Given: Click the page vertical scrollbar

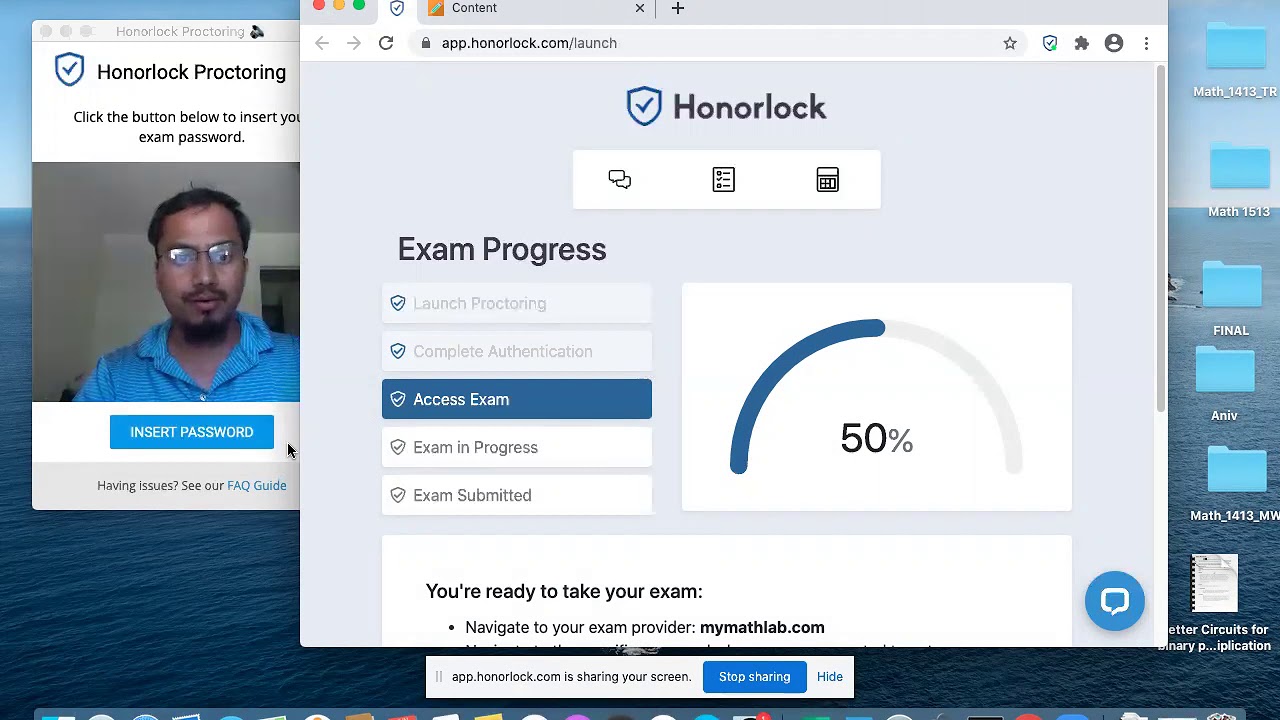Looking at the screenshot, I should tap(1160, 240).
